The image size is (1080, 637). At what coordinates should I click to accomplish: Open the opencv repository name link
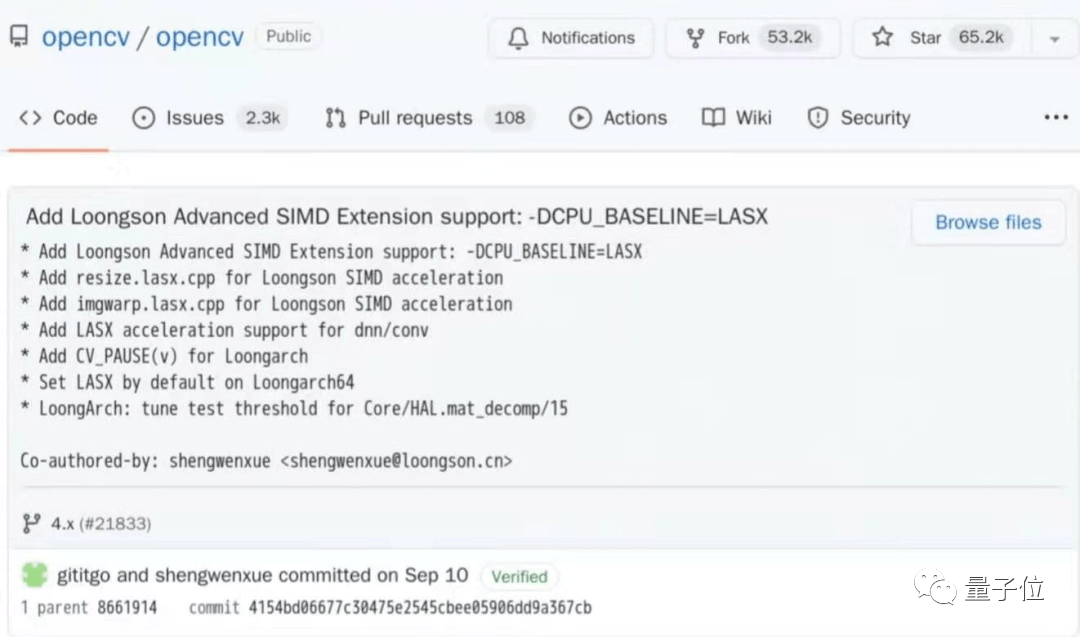coord(200,36)
